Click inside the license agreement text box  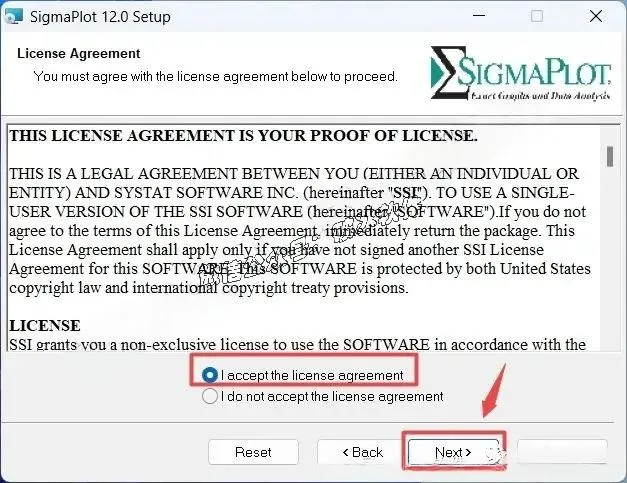click(x=304, y=239)
